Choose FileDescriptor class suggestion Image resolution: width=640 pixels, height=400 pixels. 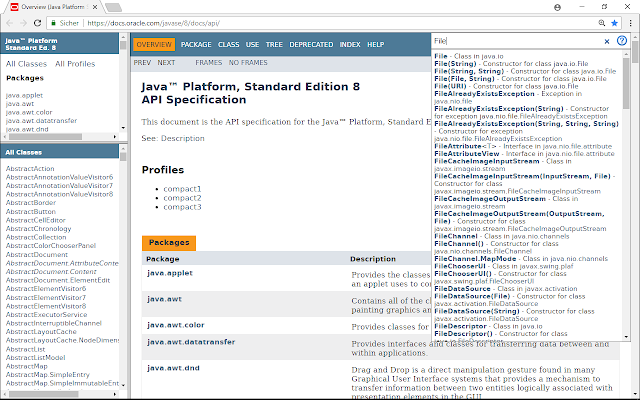pyautogui.click(x=488, y=326)
